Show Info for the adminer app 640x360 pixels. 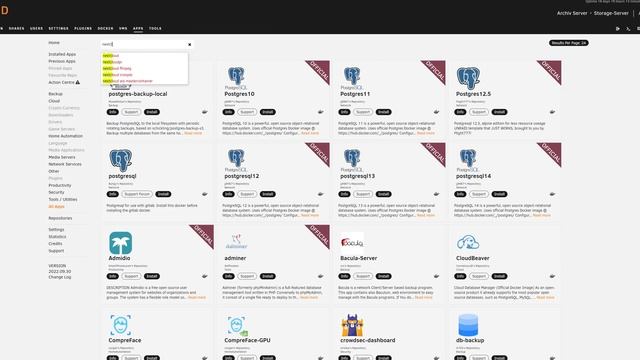coord(229,276)
